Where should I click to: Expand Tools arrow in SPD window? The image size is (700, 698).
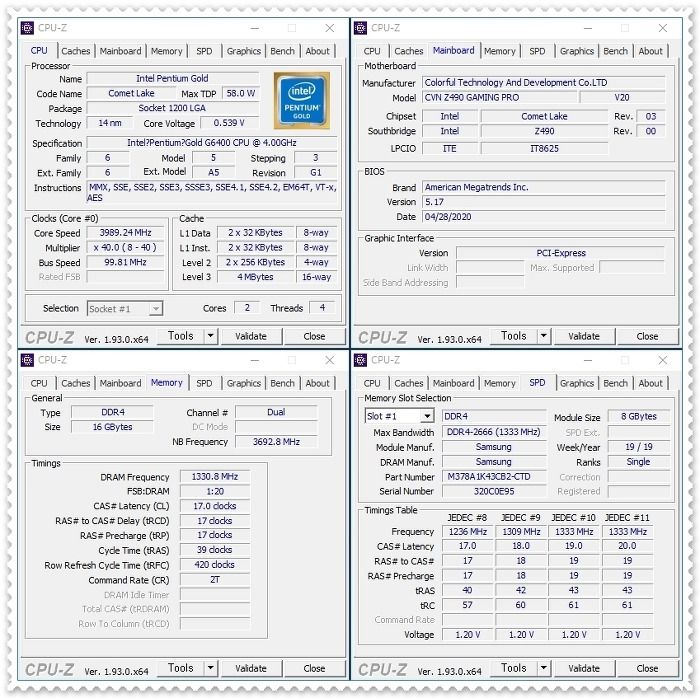(543, 668)
